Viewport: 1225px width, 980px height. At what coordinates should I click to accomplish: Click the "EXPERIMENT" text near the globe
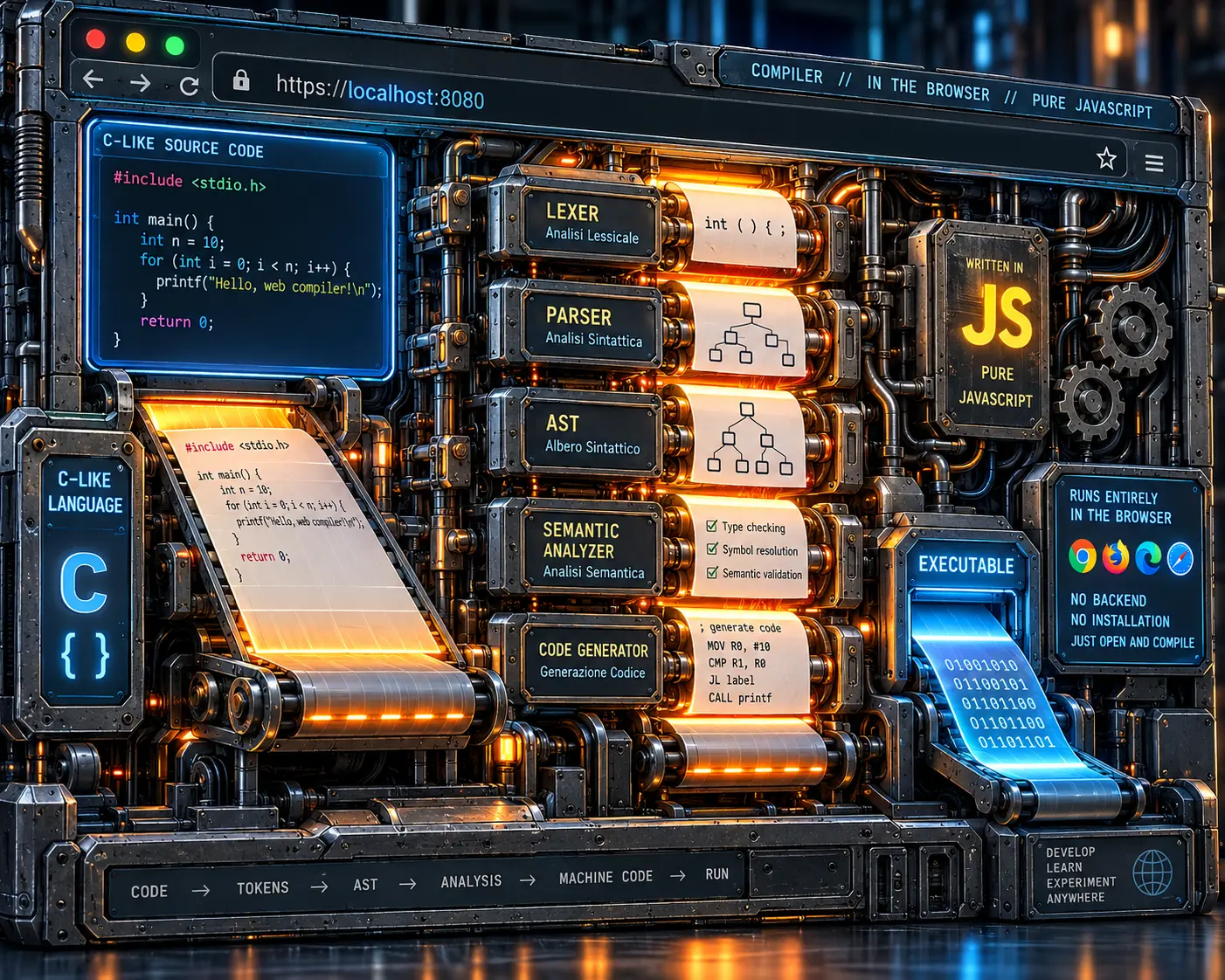(x=1081, y=882)
